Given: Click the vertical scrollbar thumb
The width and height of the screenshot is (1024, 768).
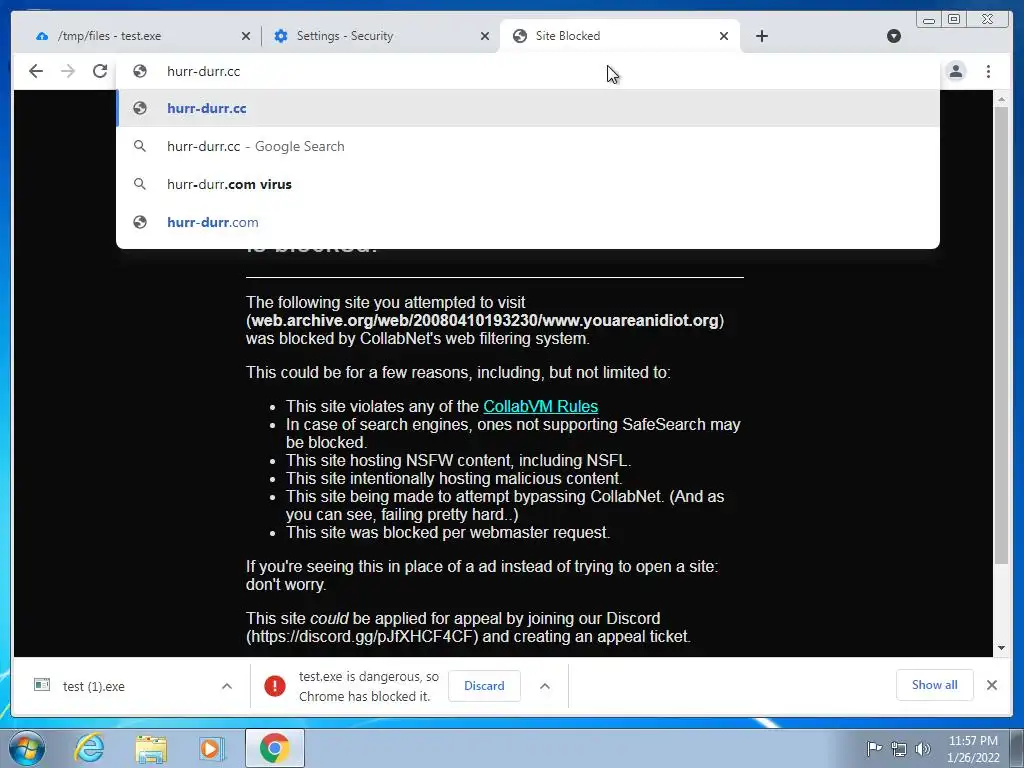Looking at the screenshot, I should pyautogui.click(x=1001, y=335).
